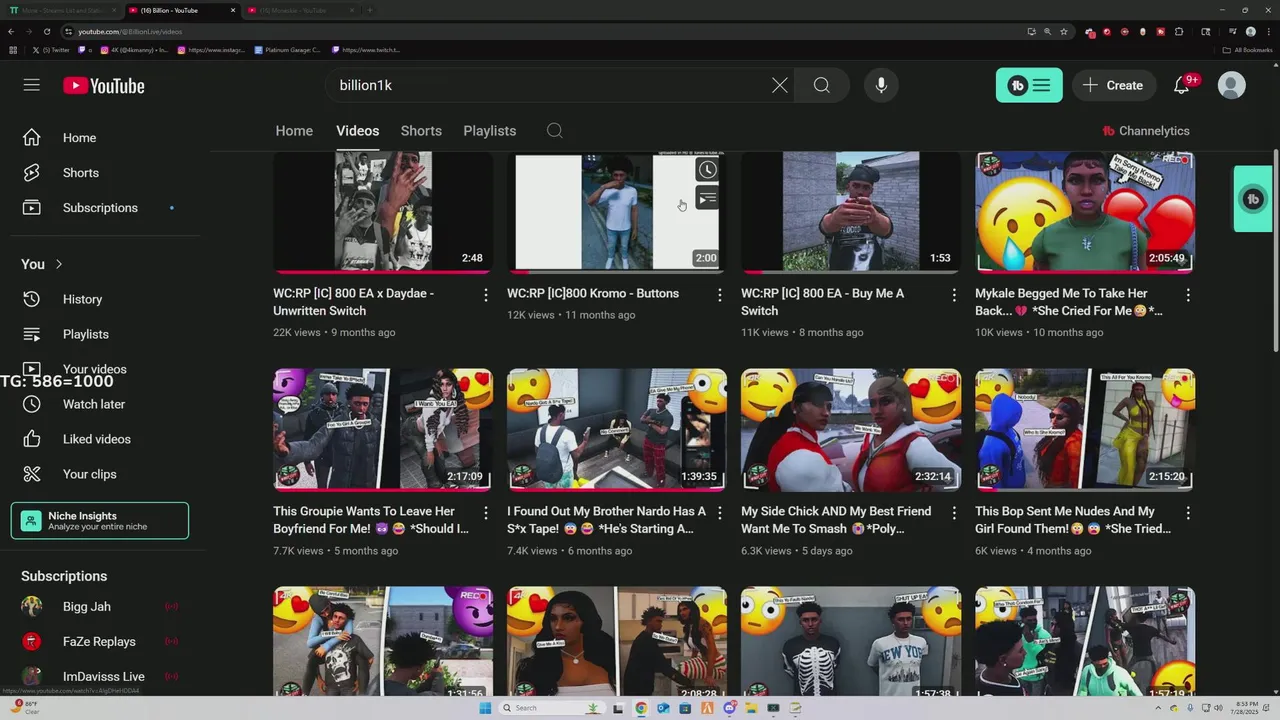Switch to the channel Home tab
The image size is (1280, 720).
294,131
